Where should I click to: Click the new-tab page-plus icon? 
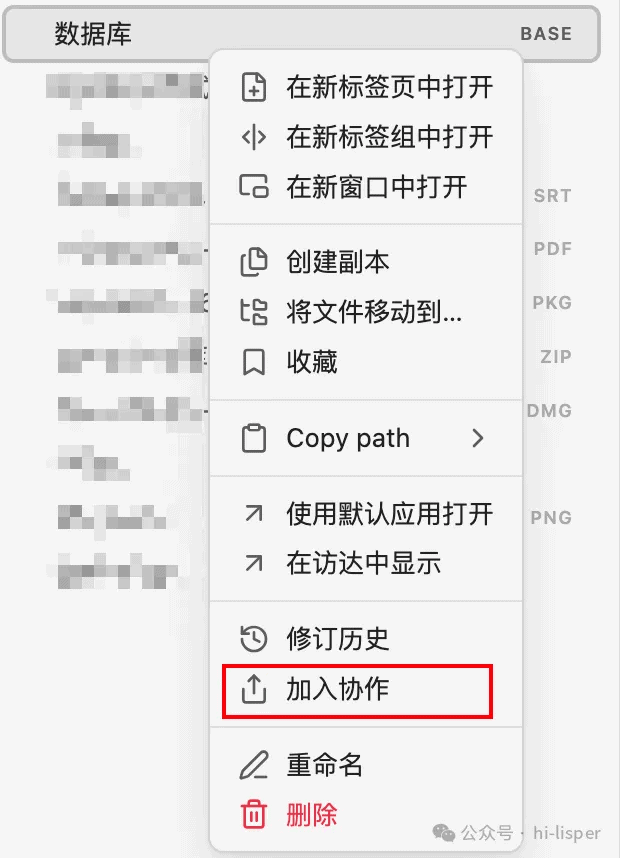pos(254,87)
